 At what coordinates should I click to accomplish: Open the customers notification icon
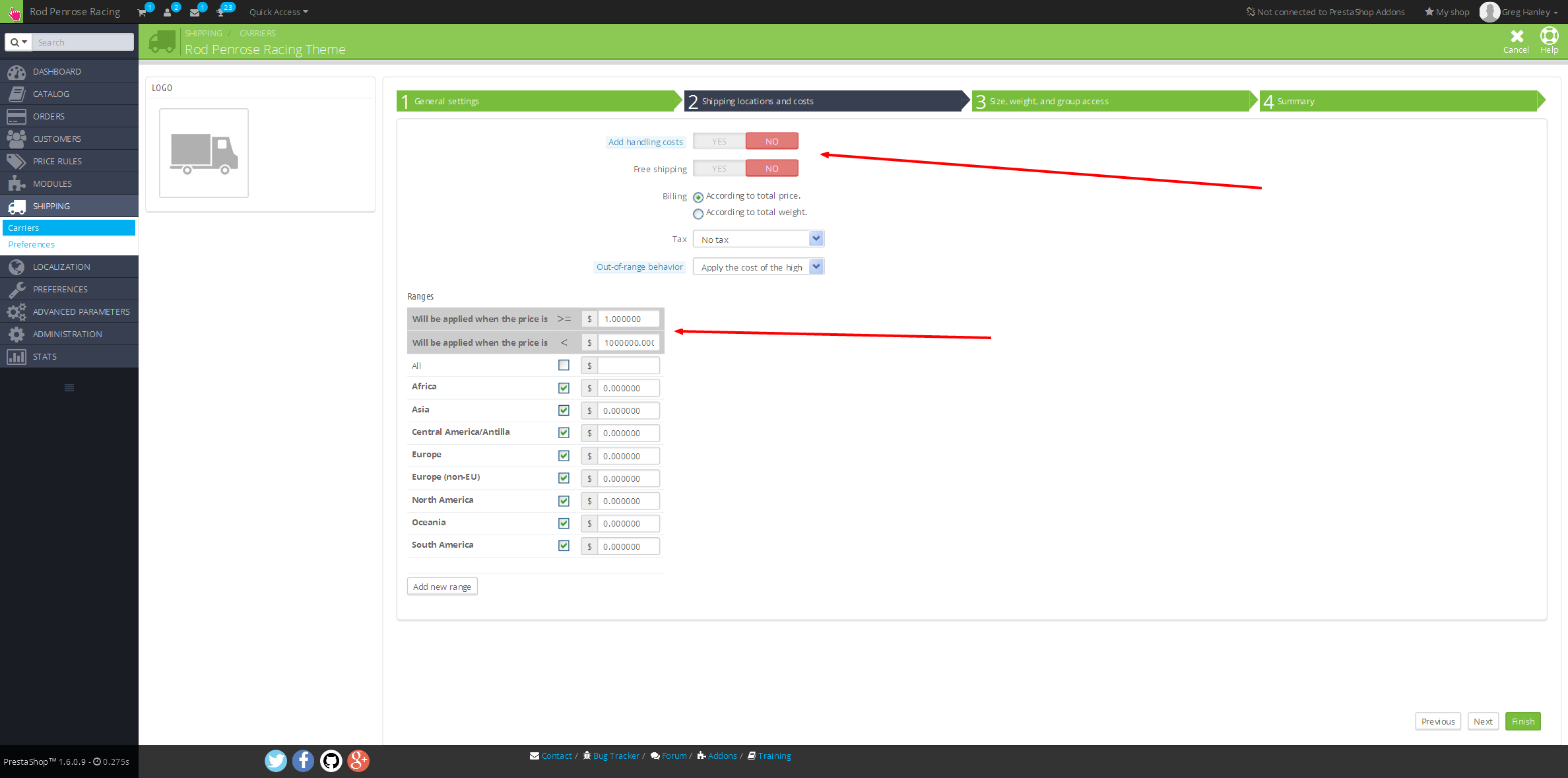[168, 13]
